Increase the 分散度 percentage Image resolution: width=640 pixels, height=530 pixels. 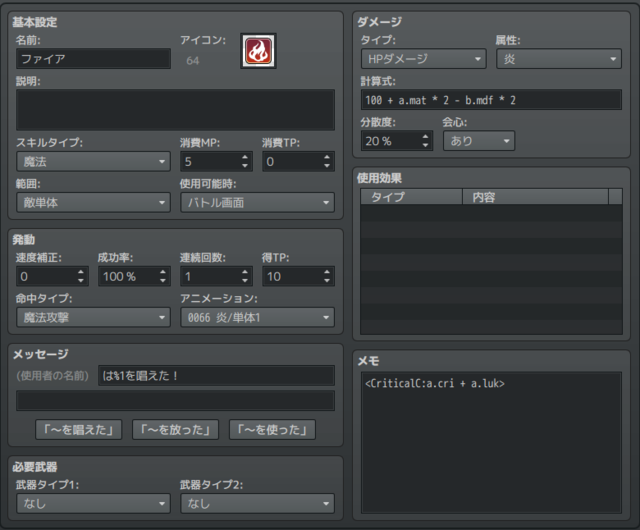pos(425,137)
